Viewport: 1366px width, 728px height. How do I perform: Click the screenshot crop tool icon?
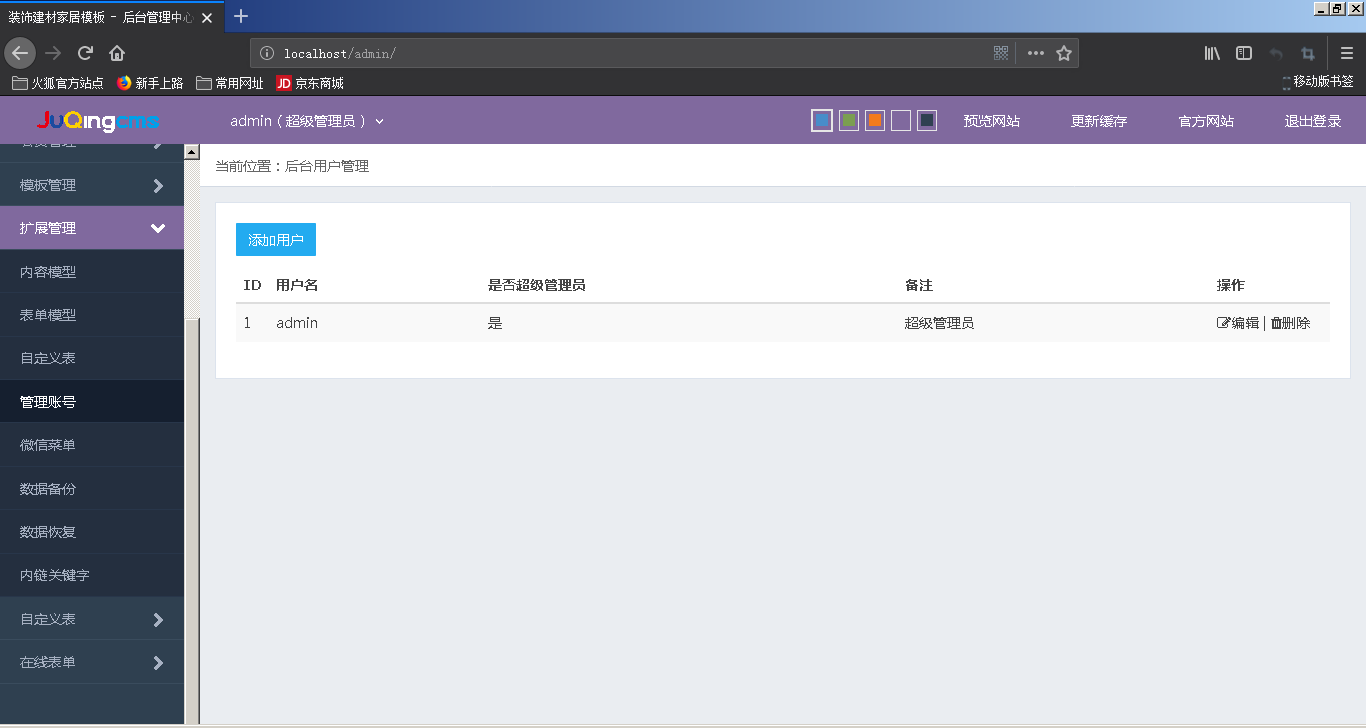pos(1307,53)
